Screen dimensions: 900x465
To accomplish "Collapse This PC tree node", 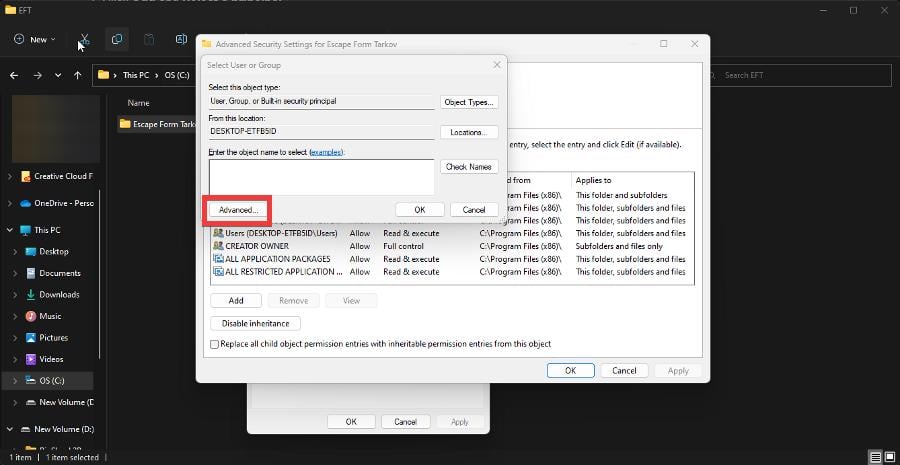I will (10, 230).
